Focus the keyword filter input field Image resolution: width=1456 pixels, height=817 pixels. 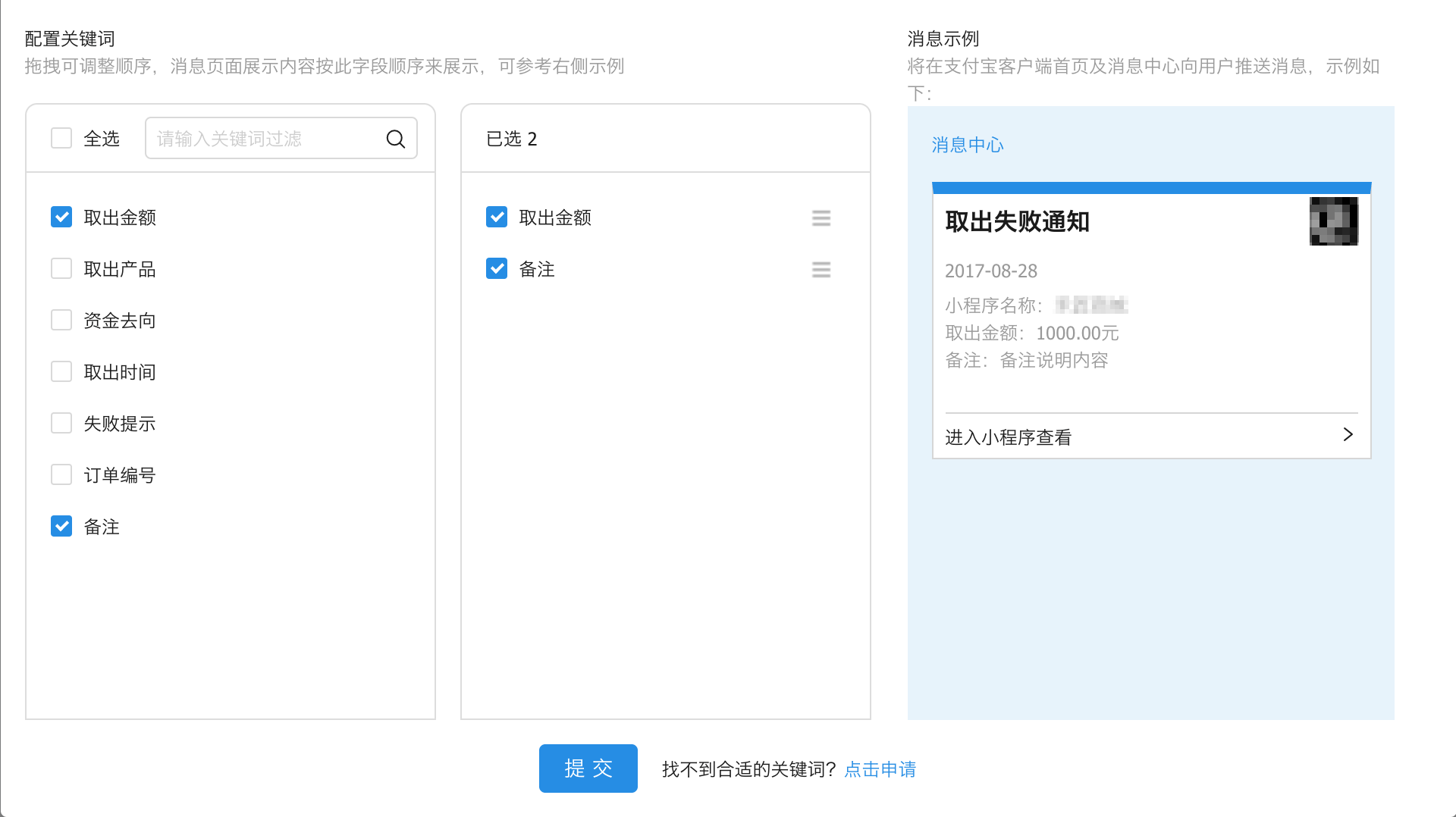(265, 139)
